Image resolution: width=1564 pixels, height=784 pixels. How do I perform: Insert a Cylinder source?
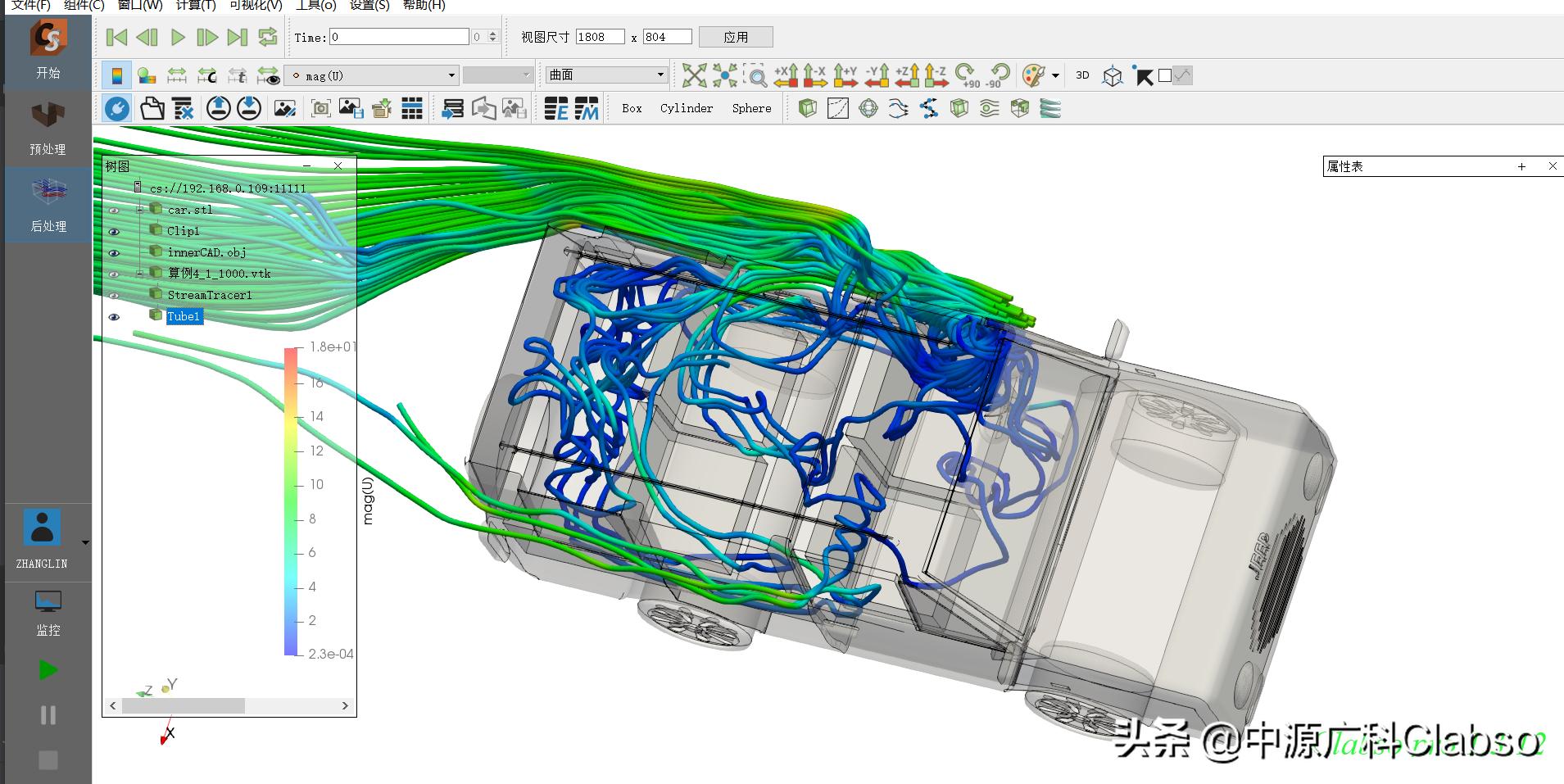click(687, 108)
